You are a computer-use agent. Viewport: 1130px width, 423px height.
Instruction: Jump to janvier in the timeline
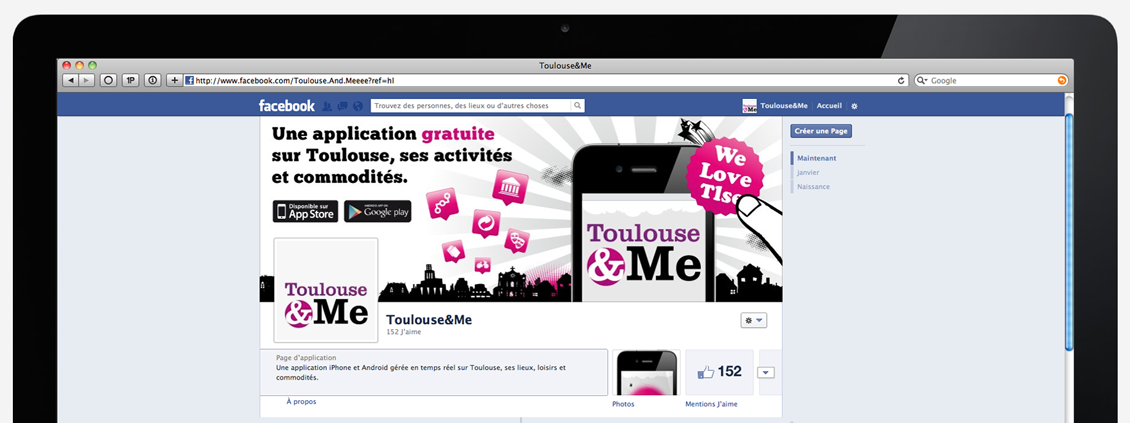[x=808, y=172]
